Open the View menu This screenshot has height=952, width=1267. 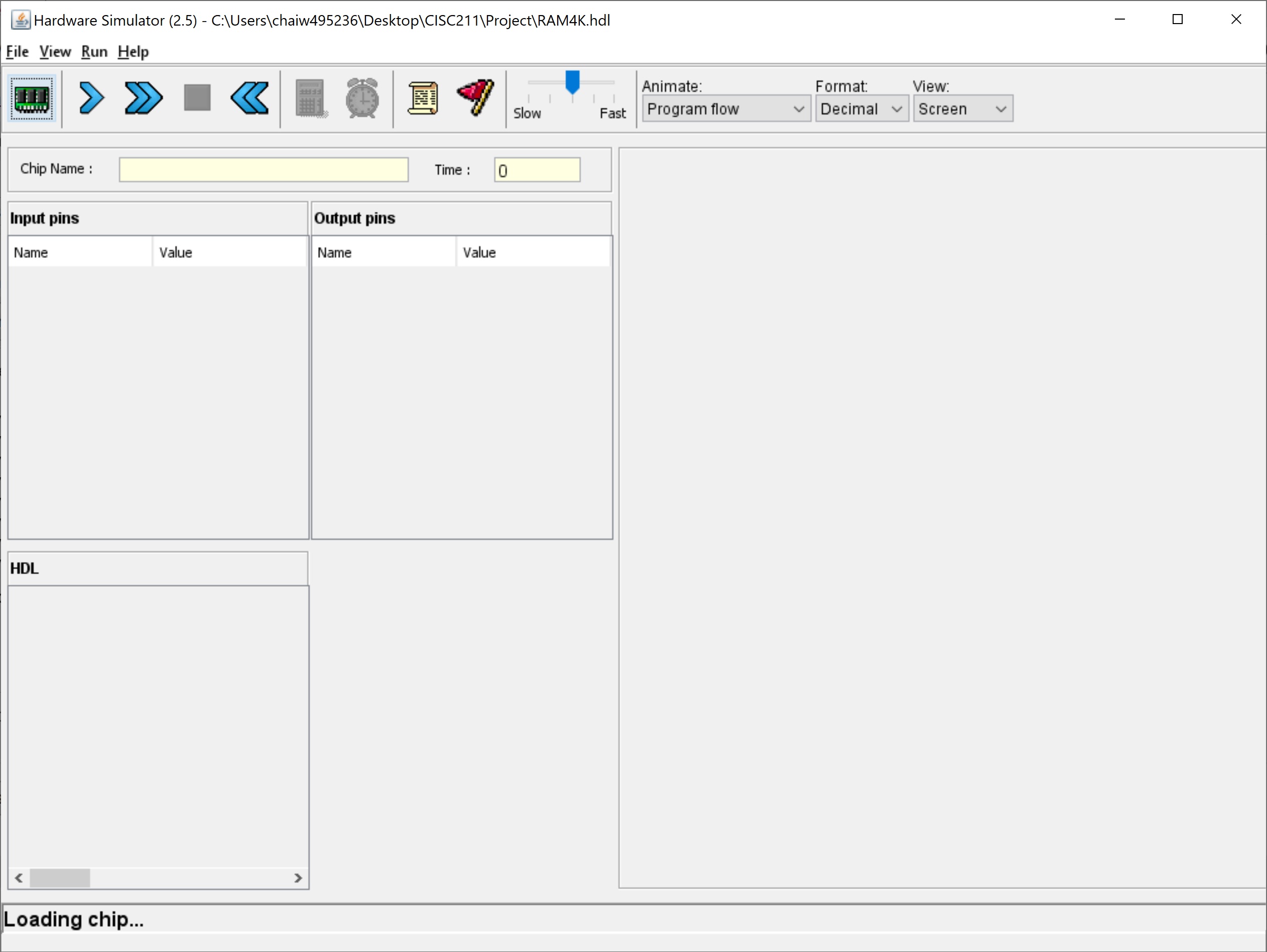tap(55, 52)
